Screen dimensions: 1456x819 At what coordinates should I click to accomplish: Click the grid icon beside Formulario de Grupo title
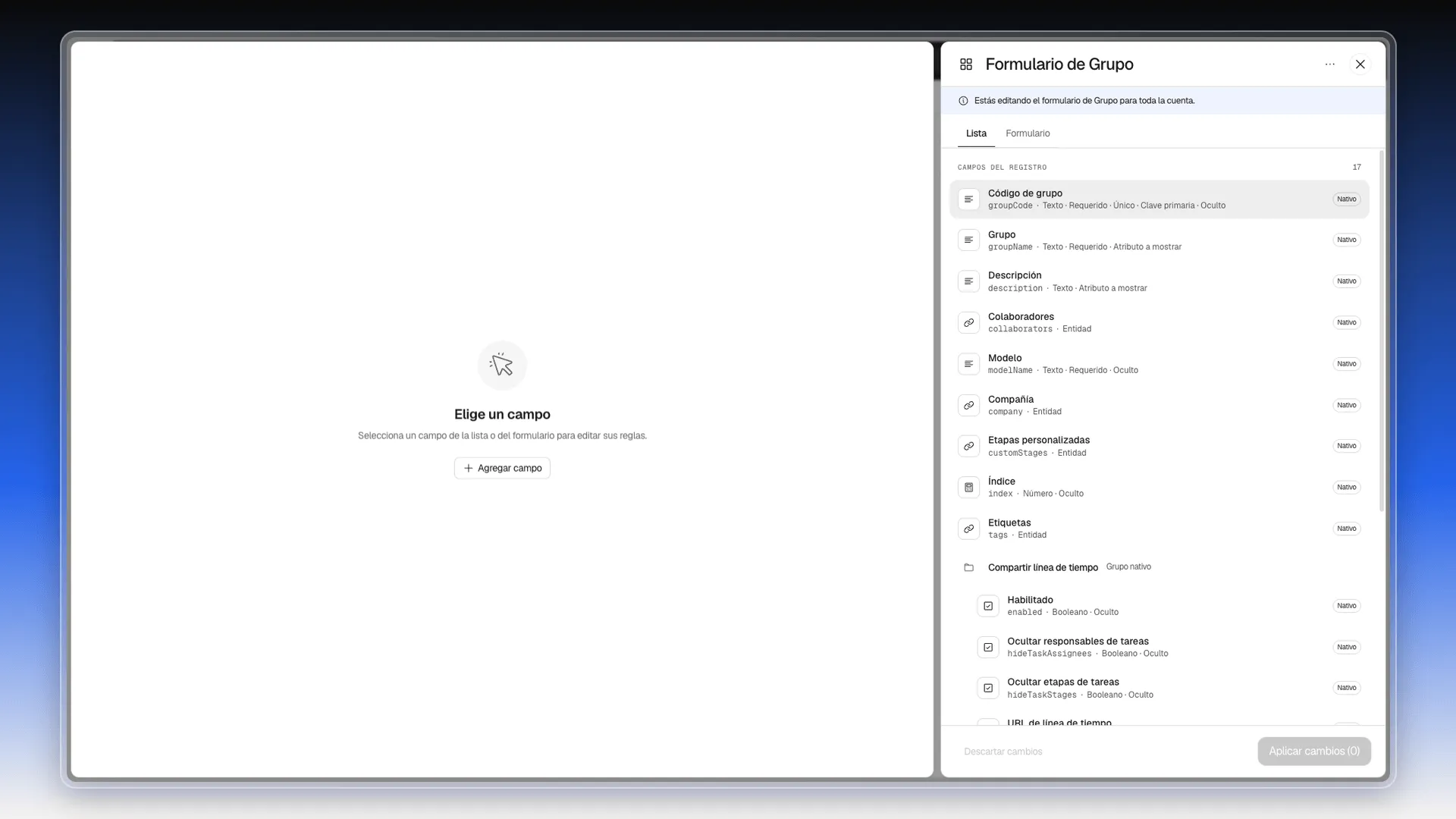click(965, 64)
